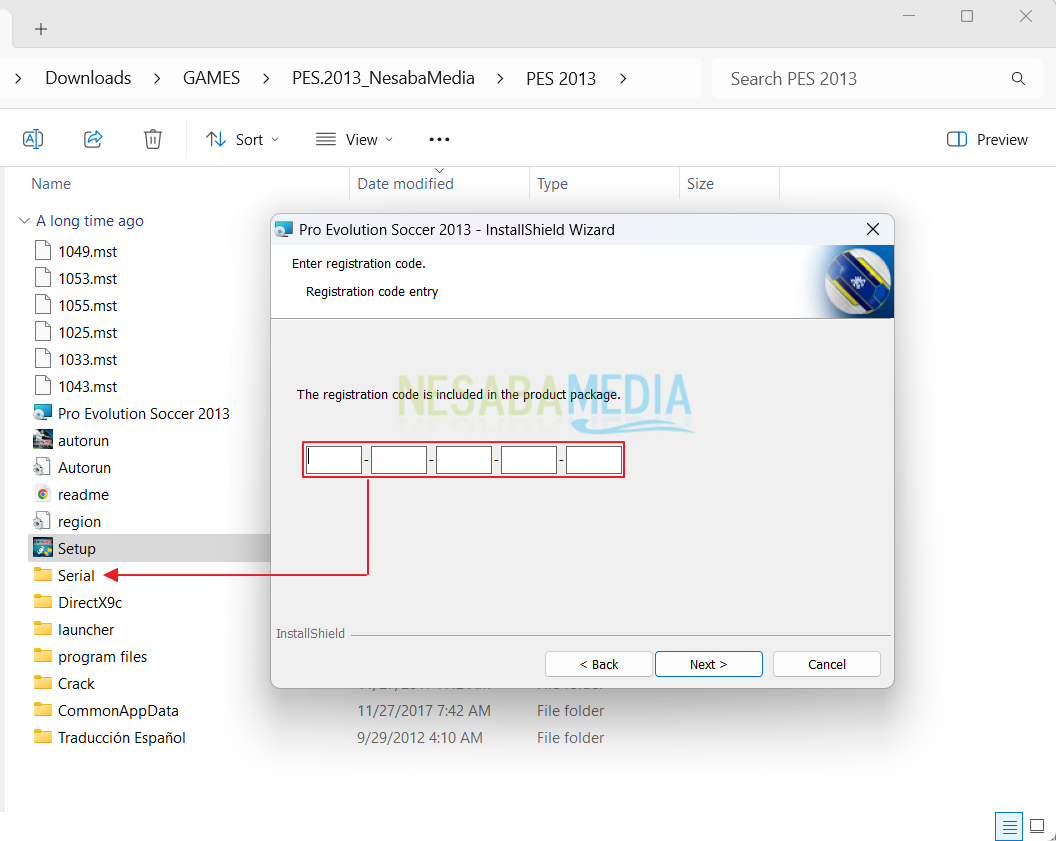This screenshot has height=841, width=1056.
Task: Cancel the InstallShield Wizard
Action: (826, 664)
